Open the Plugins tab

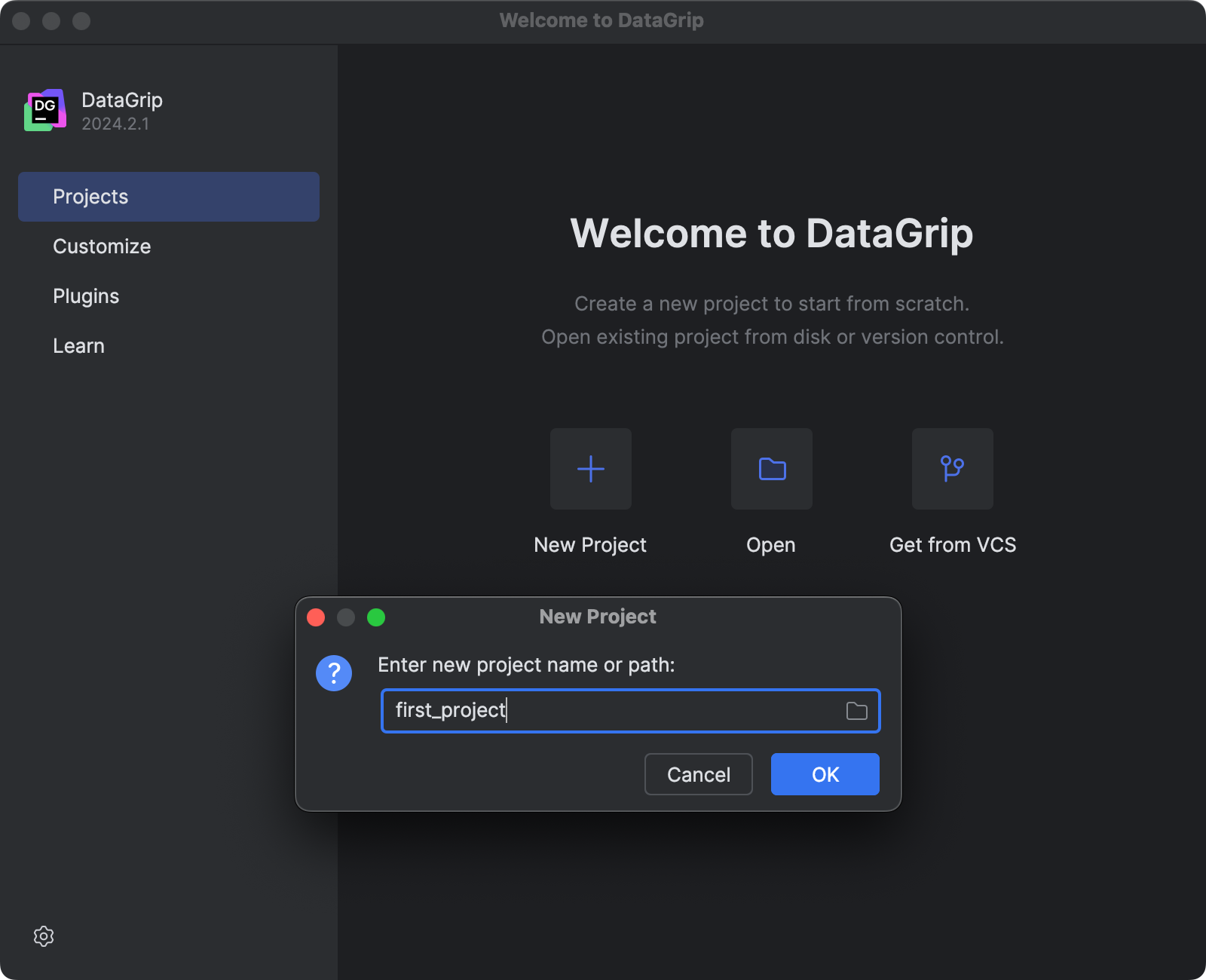coord(86,296)
